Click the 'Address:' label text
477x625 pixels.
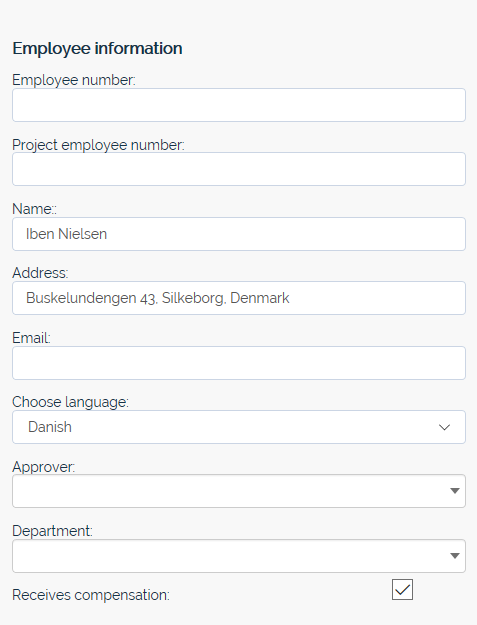(x=40, y=273)
